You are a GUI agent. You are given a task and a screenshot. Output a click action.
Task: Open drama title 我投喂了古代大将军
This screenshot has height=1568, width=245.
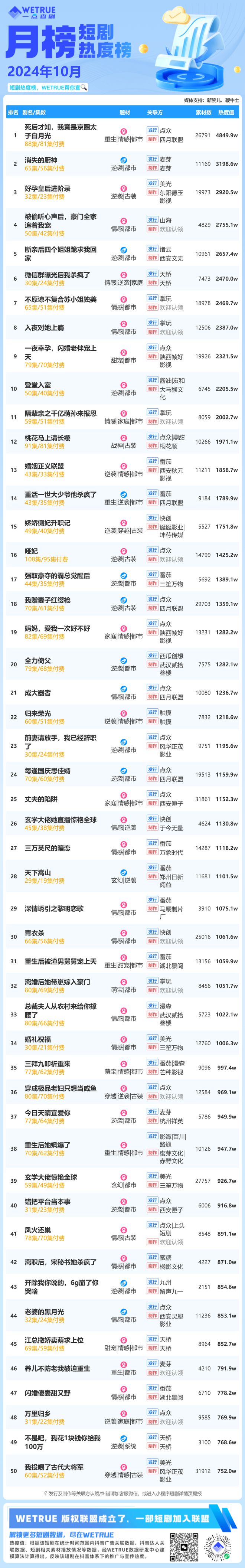54,1467
